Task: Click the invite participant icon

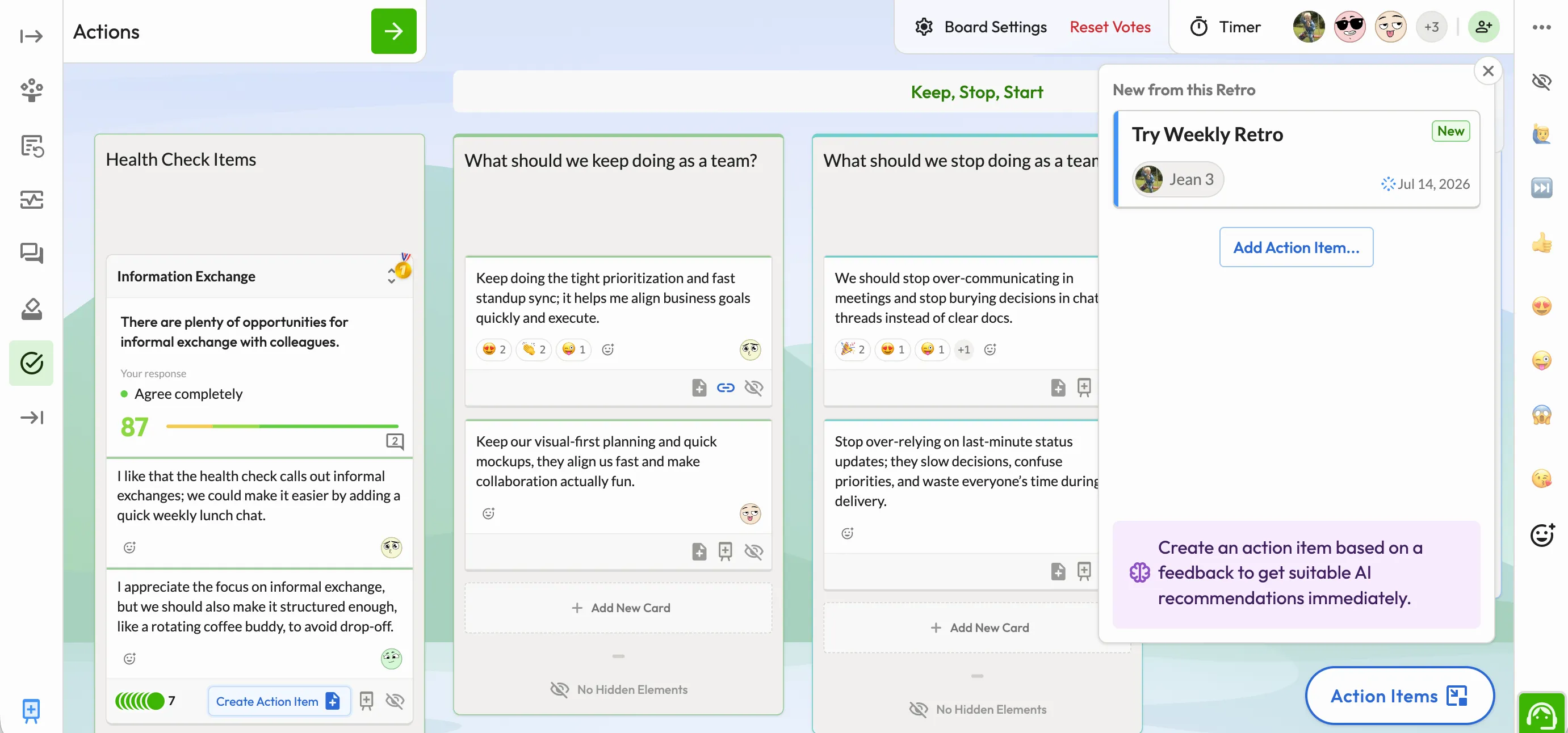Action: (x=1483, y=27)
